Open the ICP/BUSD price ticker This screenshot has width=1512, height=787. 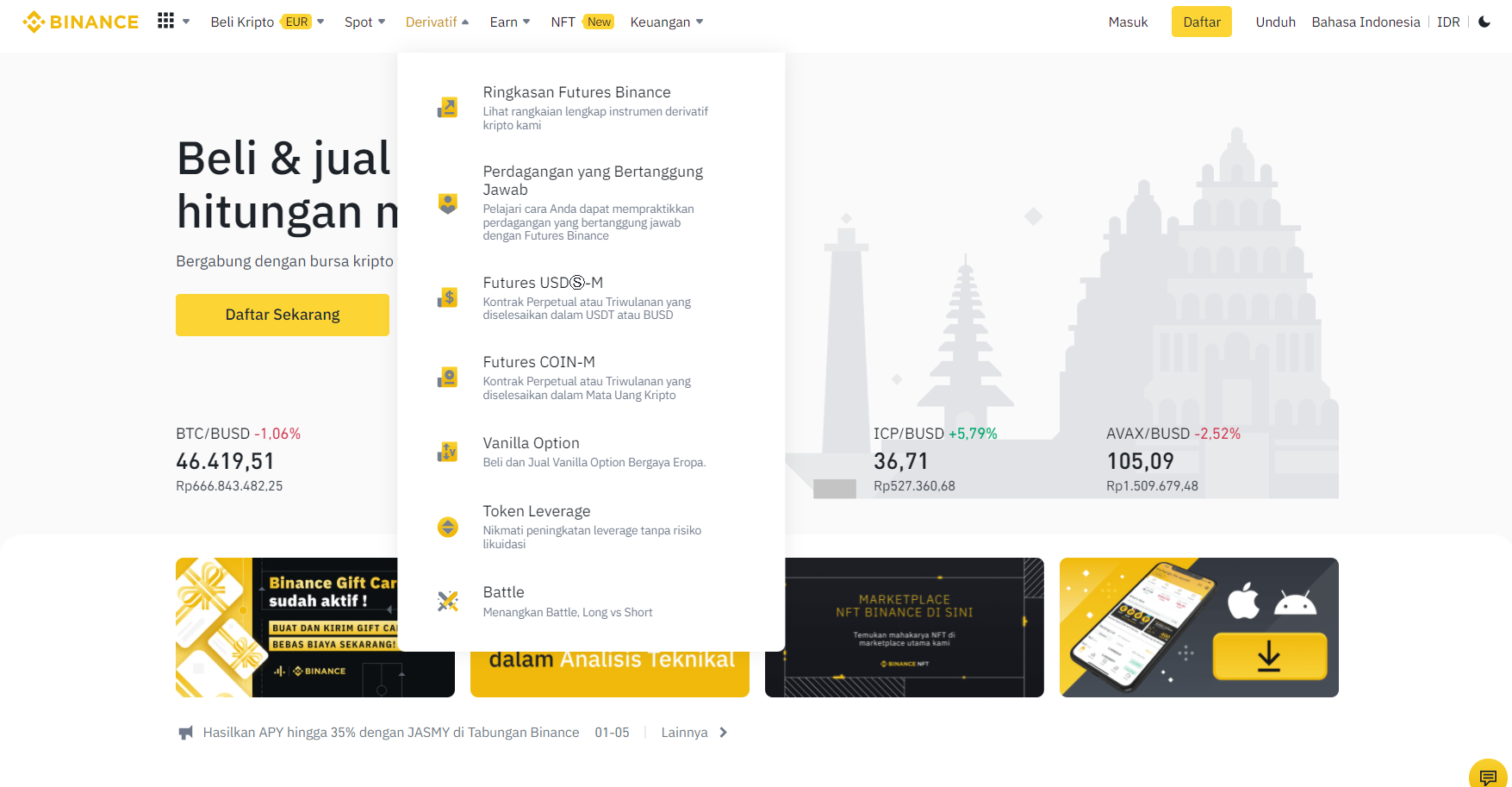(936, 460)
